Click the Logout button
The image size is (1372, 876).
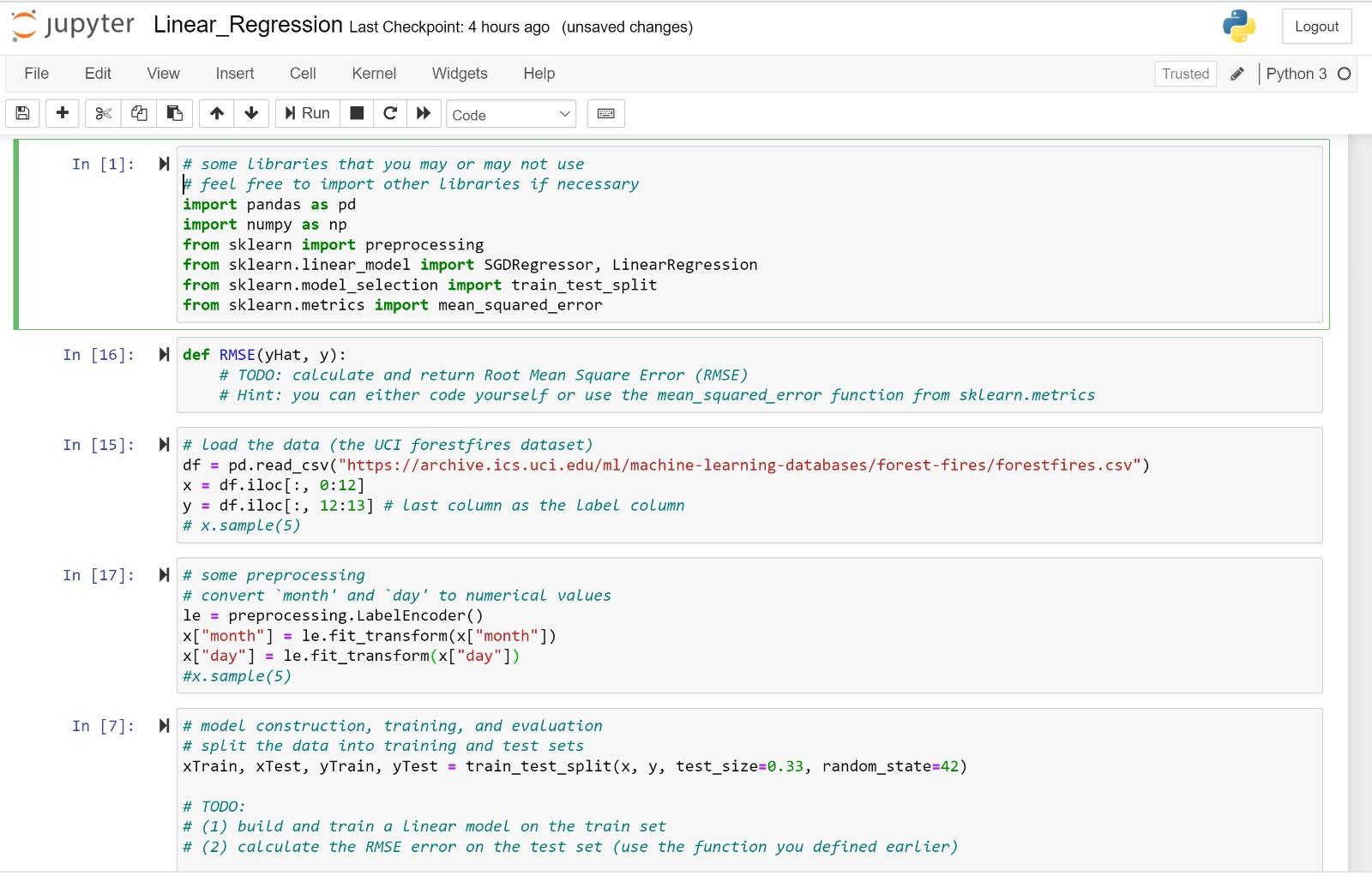(1316, 26)
